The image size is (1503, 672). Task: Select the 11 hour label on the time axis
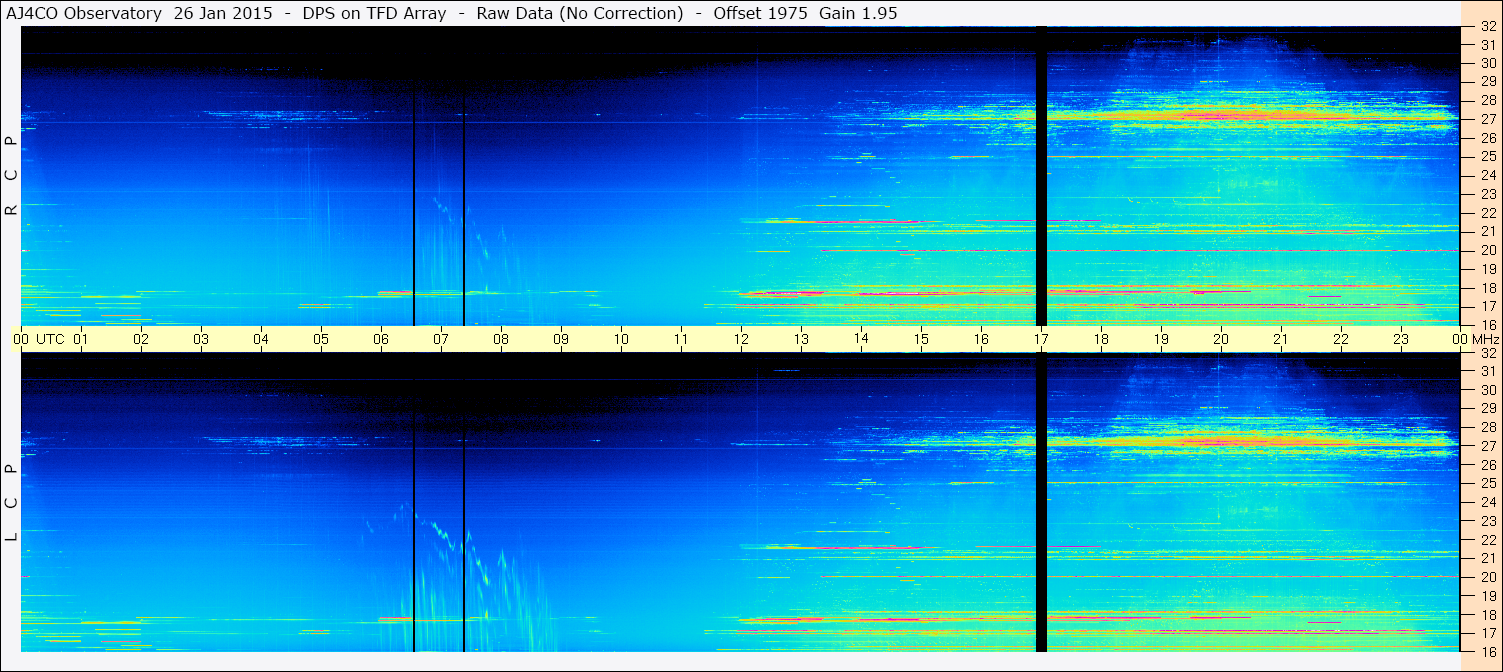click(x=681, y=339)
